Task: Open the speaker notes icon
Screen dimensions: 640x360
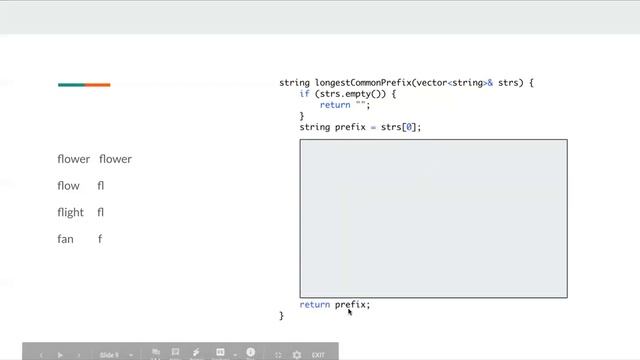Action: (x=176, y=353)
